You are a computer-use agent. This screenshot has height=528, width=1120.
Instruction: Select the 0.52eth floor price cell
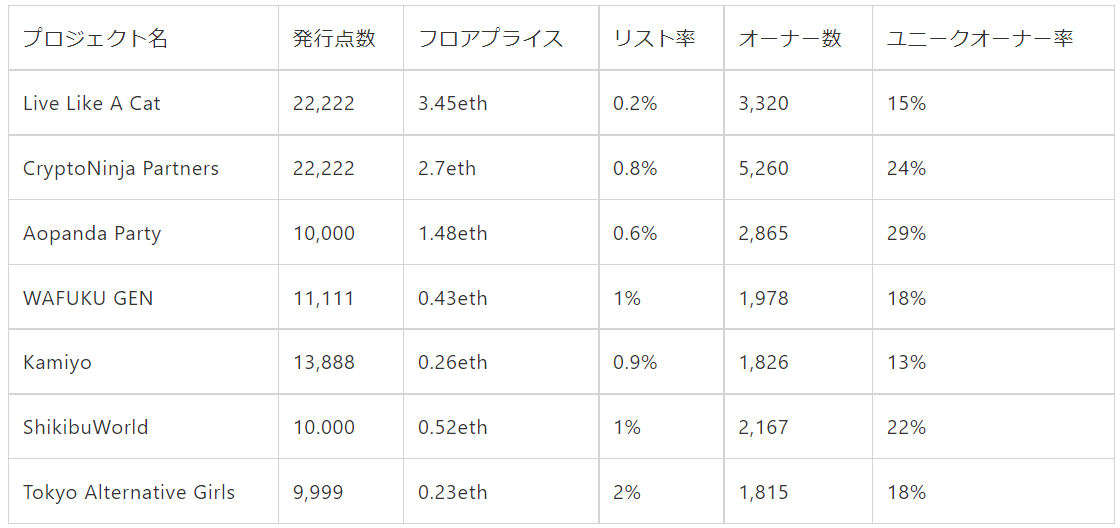(453, 427)
